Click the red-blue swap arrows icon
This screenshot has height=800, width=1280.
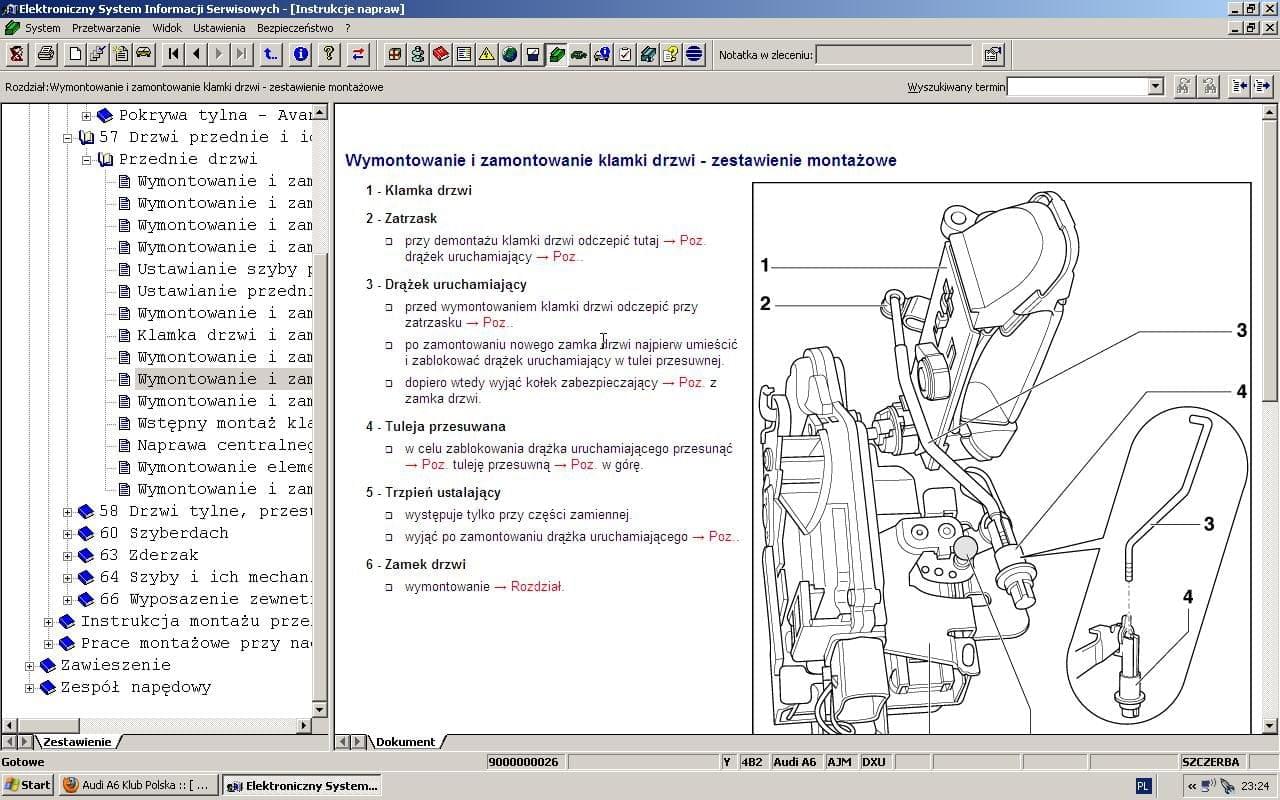(x=358, y=54)
